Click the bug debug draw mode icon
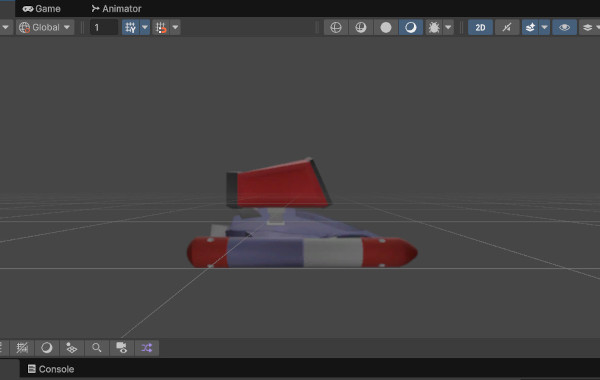This screenshot has height=380, width=600. (x=434, y=28)
